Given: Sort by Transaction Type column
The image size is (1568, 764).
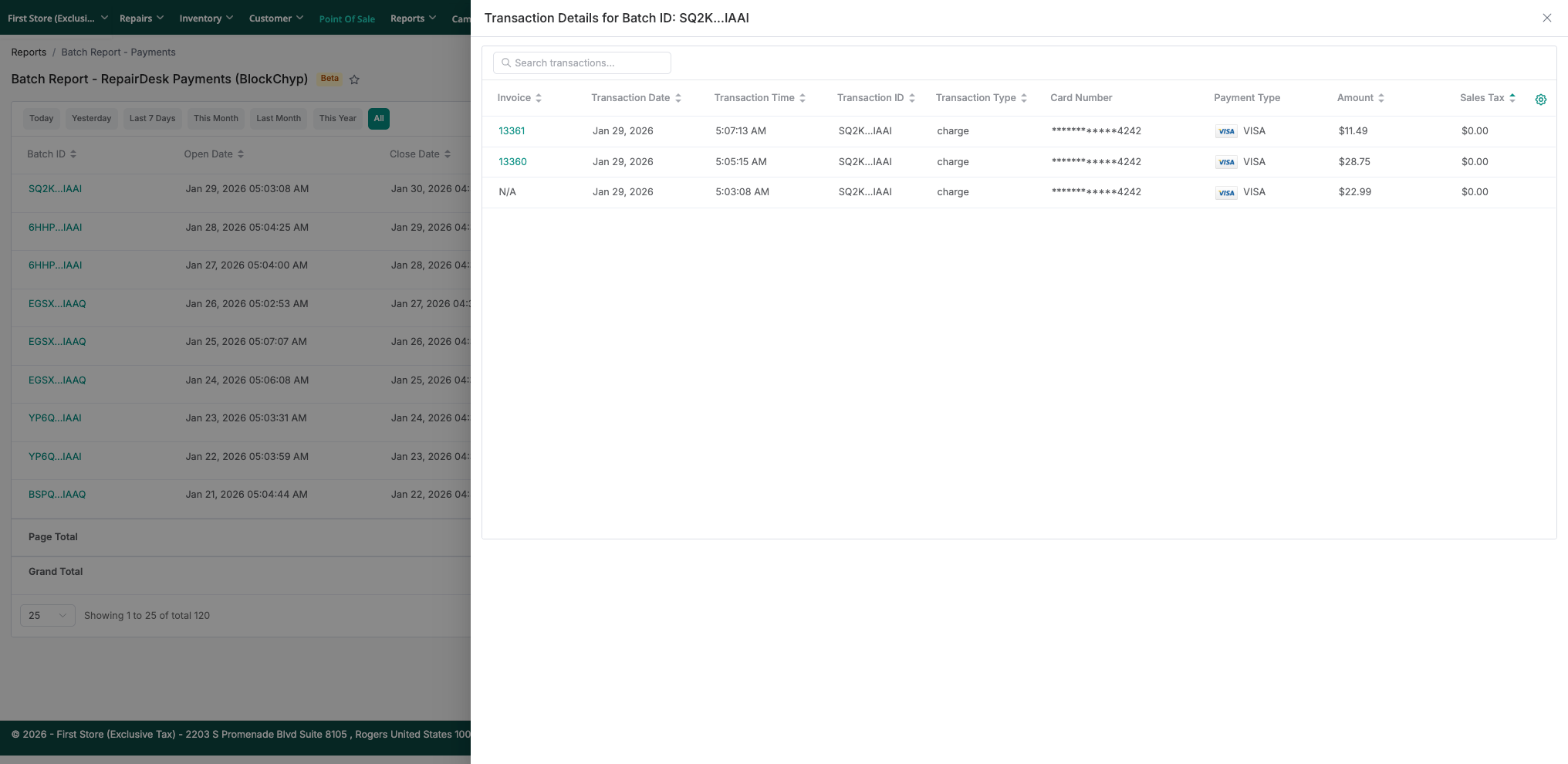Looking at the screenshot, I should pyautogui.click(x=1023, y=98).
